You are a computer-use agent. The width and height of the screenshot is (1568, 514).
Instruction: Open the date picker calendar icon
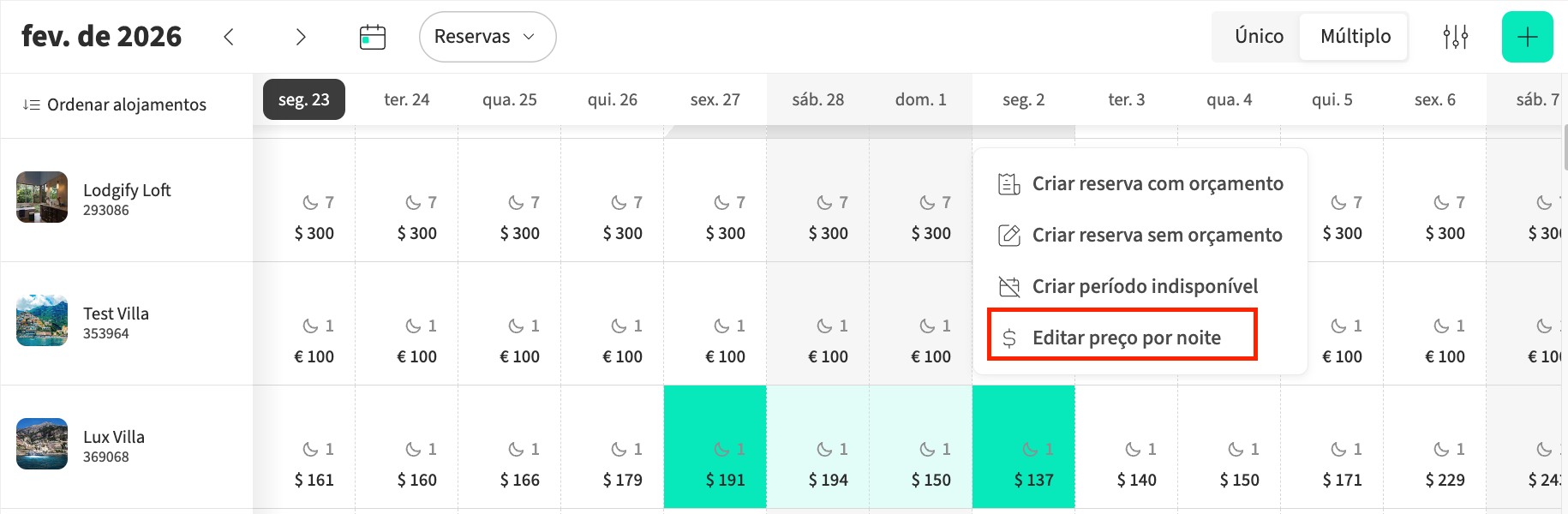pyautogui.click(x=372, y=37)
